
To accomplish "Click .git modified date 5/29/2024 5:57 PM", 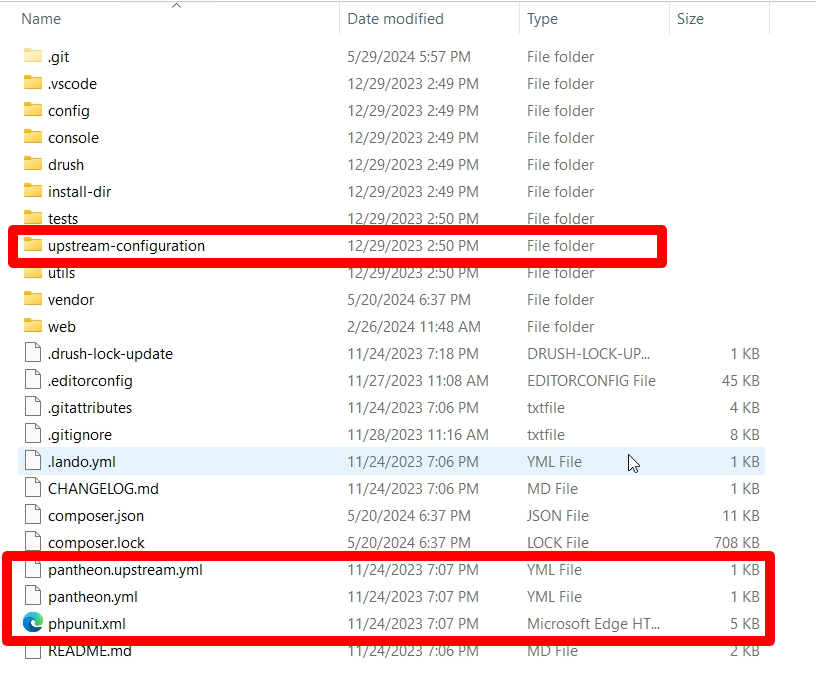I will tap(409, 57).
